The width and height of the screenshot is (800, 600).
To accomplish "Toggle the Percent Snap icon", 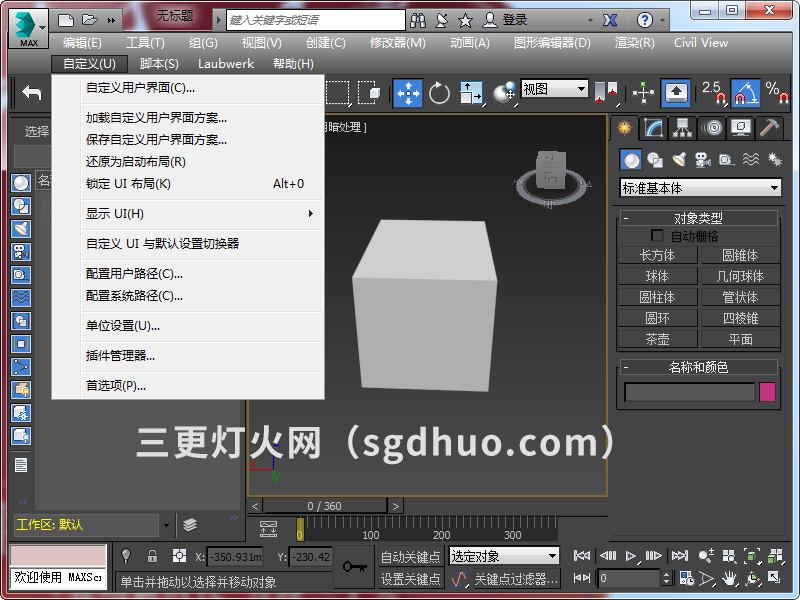I will pyautogui.click(x=777, y=93).
